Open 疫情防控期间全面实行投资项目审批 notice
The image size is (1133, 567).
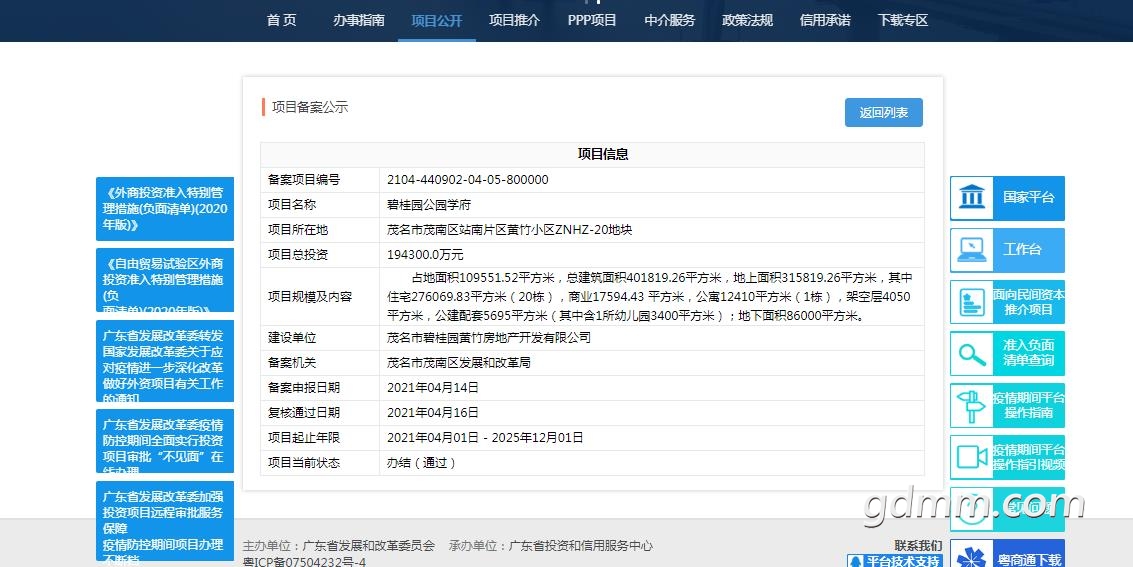pos(165,441)
